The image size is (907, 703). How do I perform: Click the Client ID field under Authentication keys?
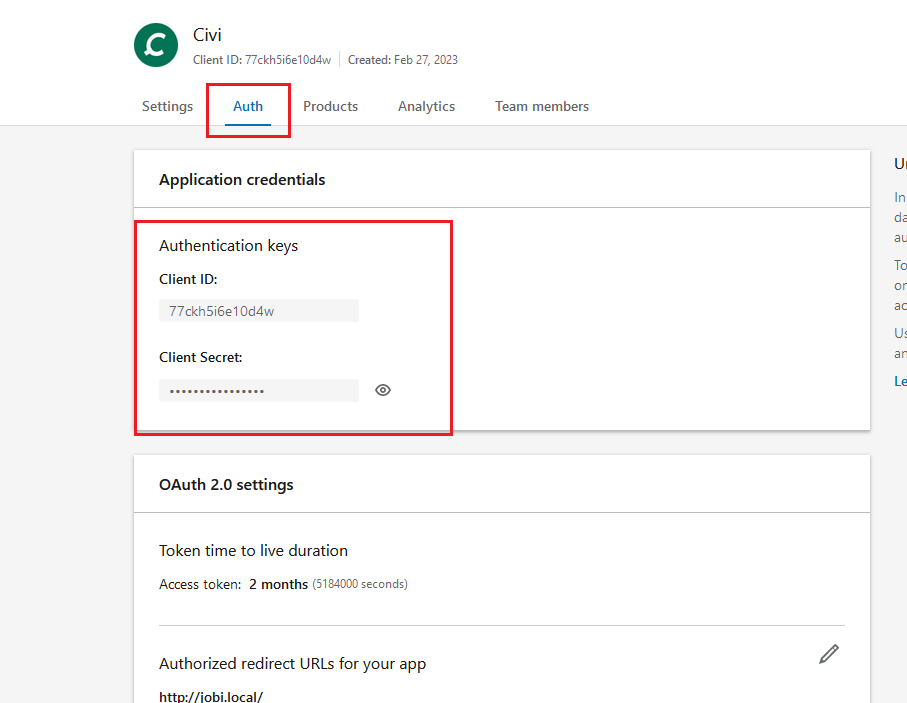(x=258, y=311)
